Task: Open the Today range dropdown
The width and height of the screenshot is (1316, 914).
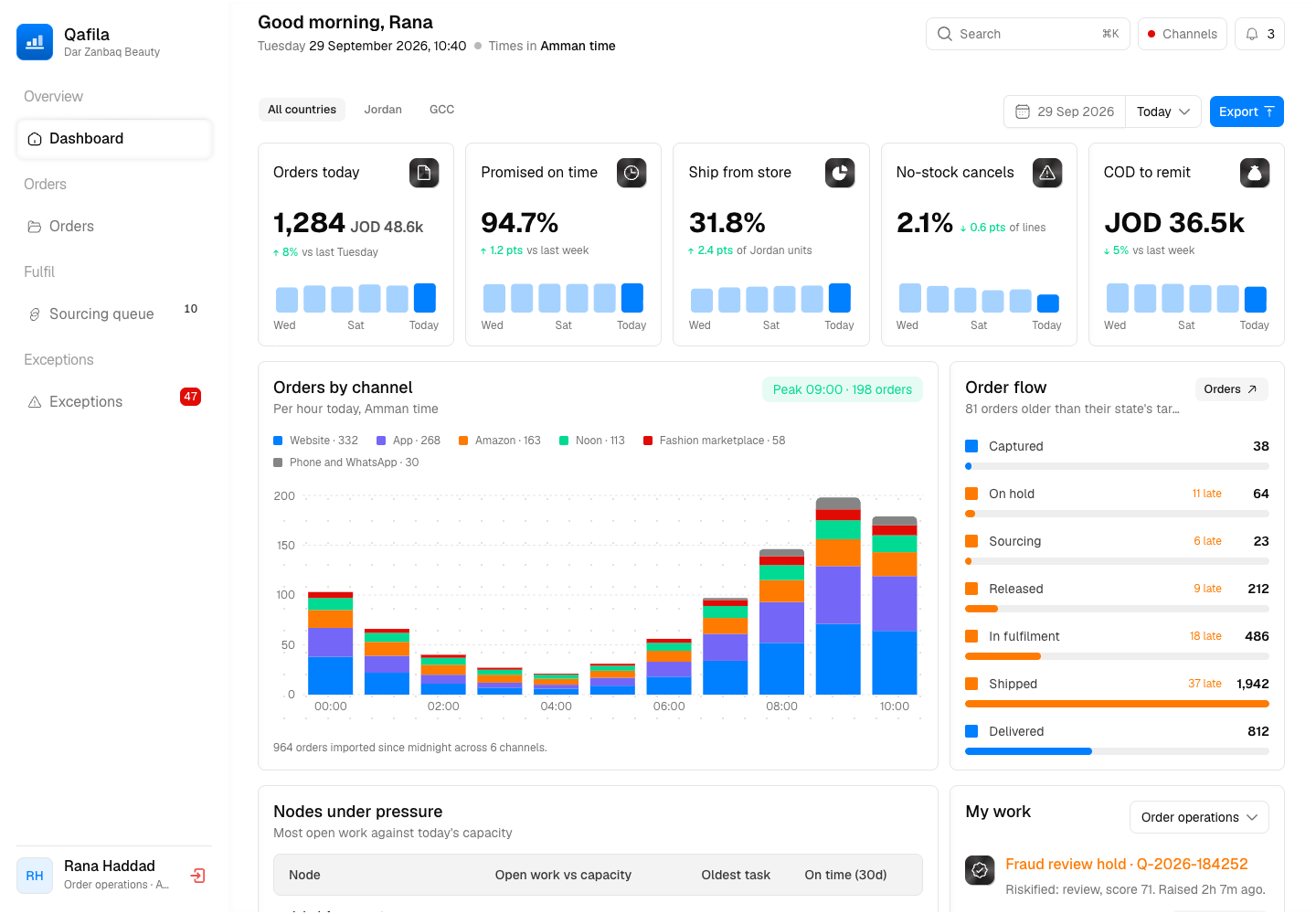Action: [1163, 112]
